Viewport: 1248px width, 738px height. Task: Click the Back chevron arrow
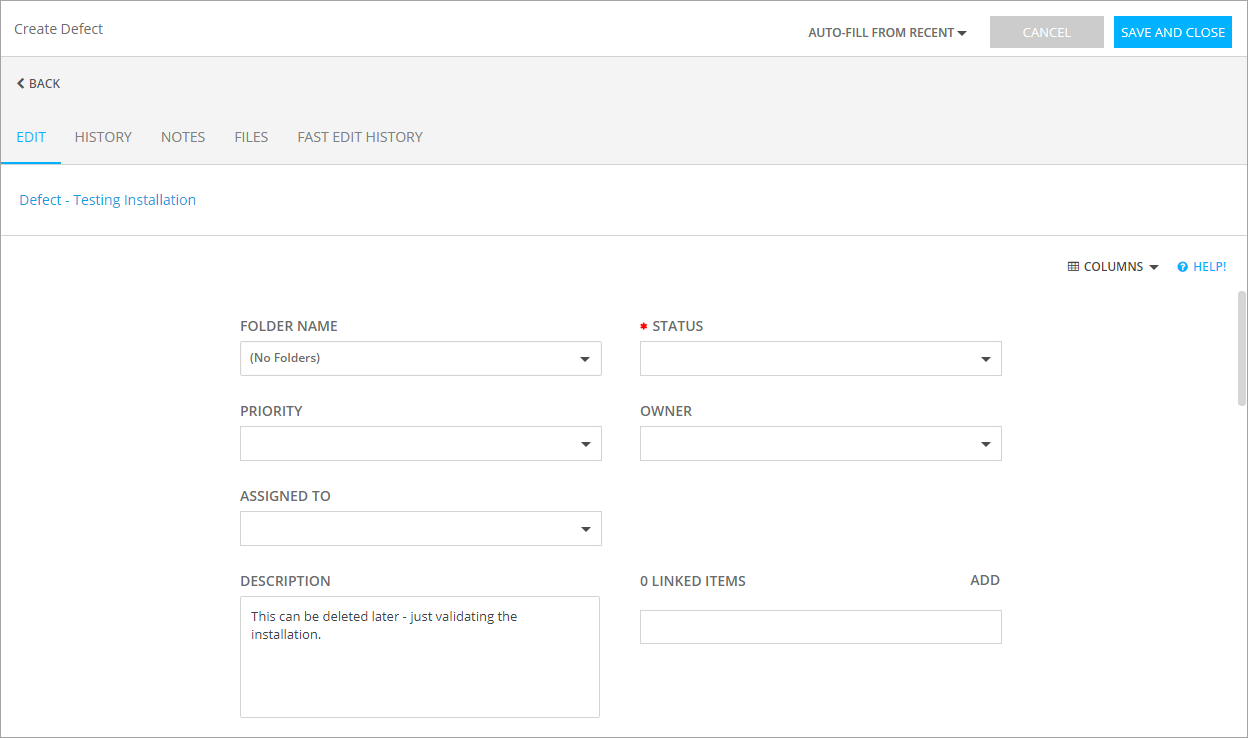20,84
